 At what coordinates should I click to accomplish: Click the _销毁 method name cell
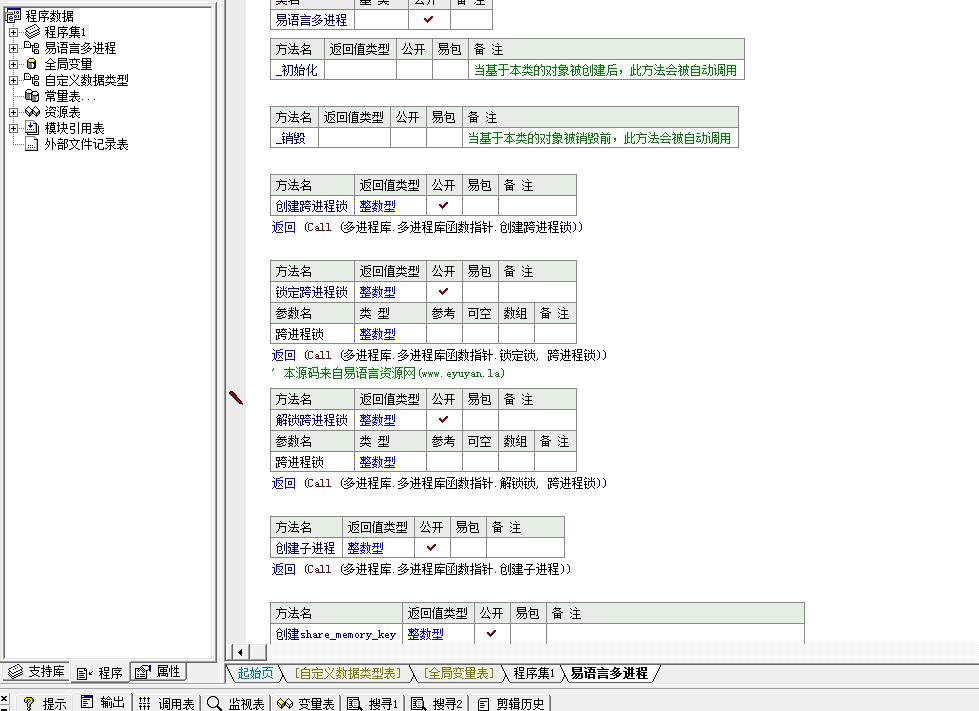(x=294, y=138)
